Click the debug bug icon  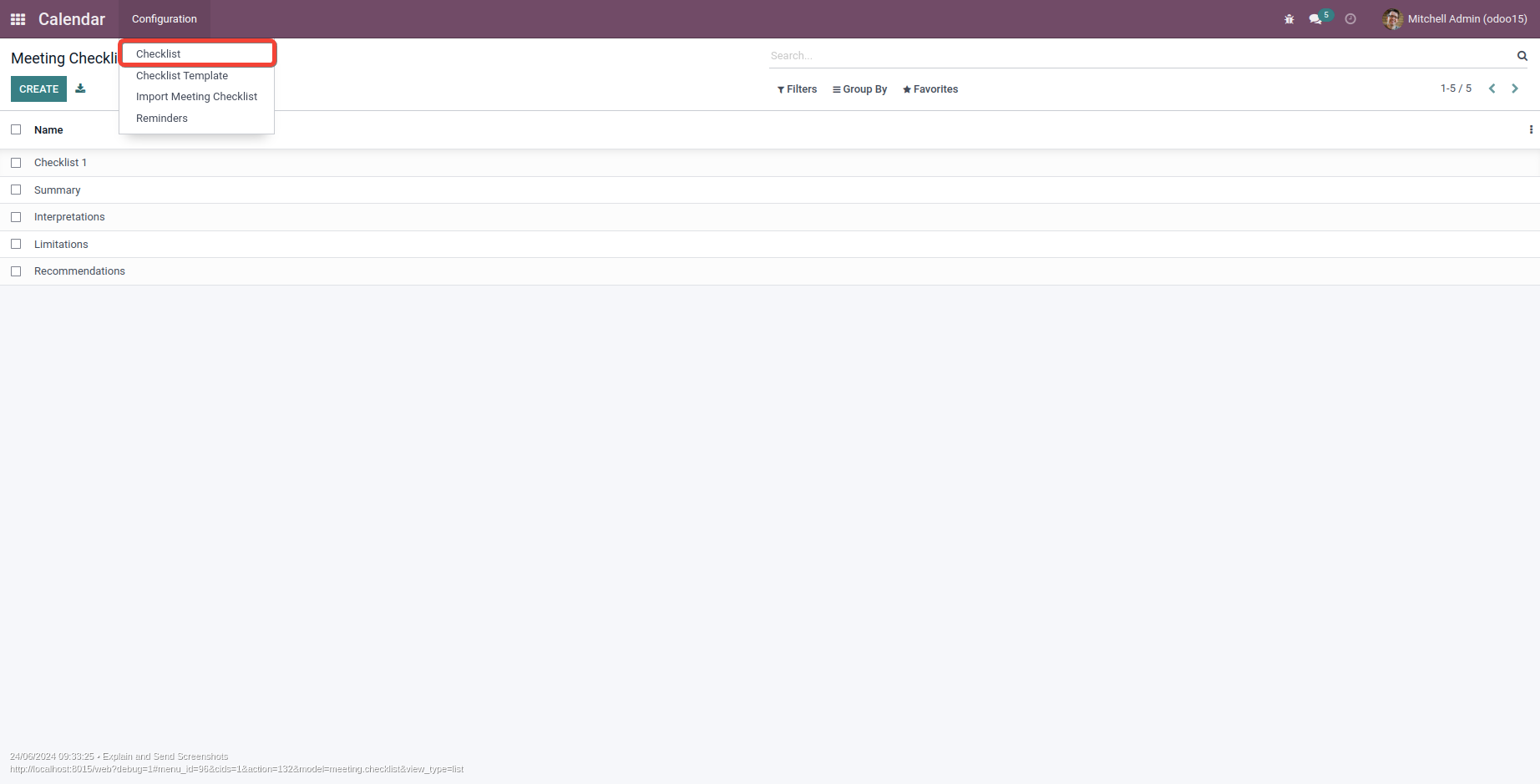coord(1289,19)
